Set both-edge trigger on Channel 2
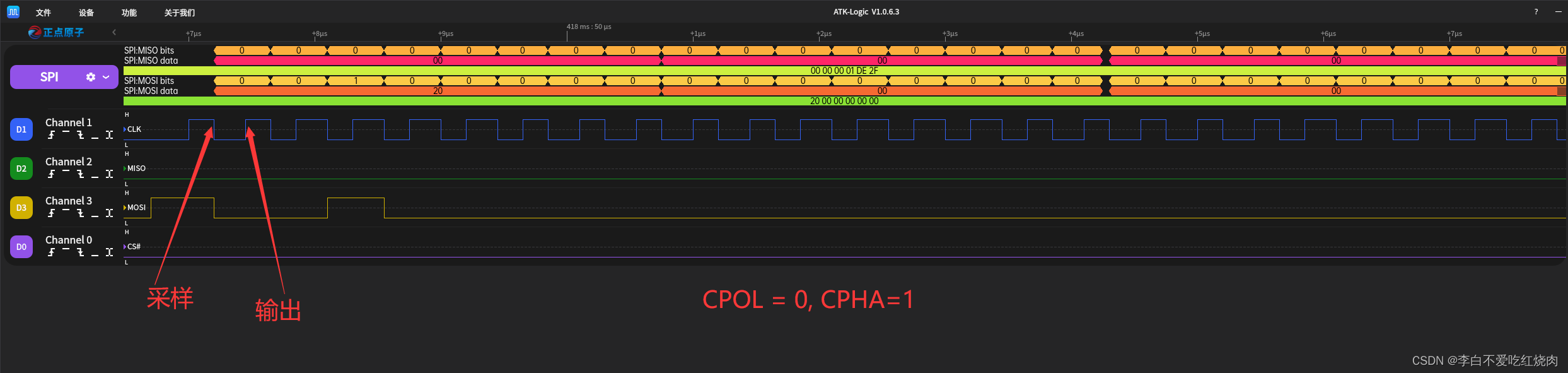The height and width of the screenshot is (373, 1568). 109,174
